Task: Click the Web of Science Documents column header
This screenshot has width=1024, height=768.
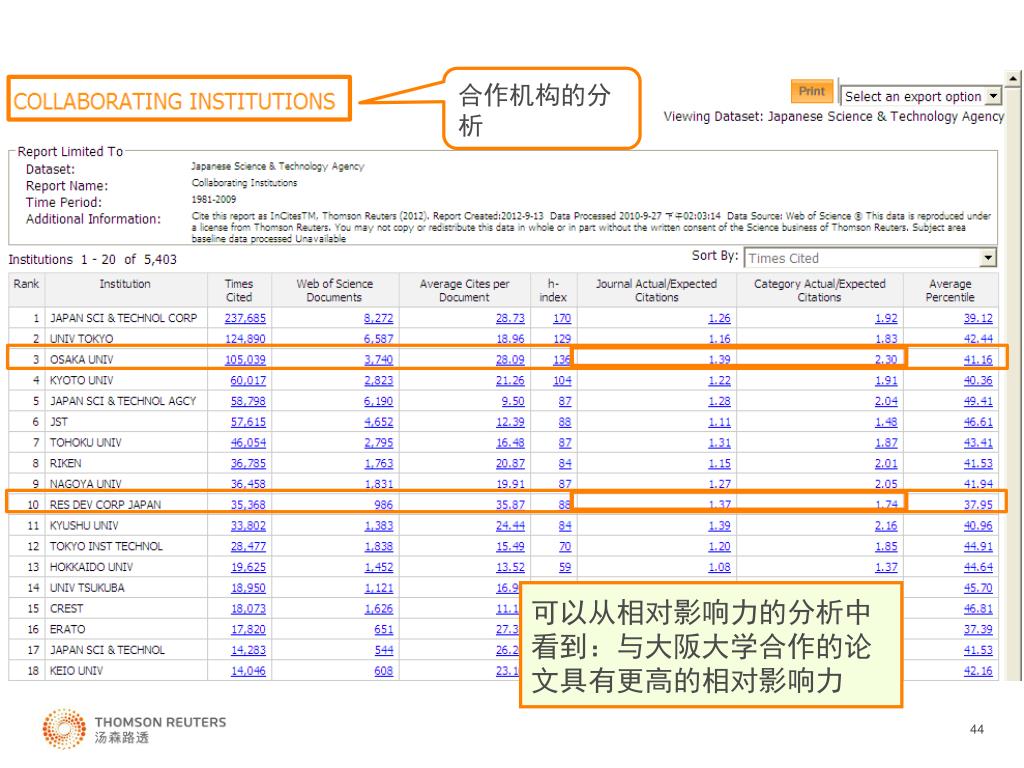Action: pos(334,291)
